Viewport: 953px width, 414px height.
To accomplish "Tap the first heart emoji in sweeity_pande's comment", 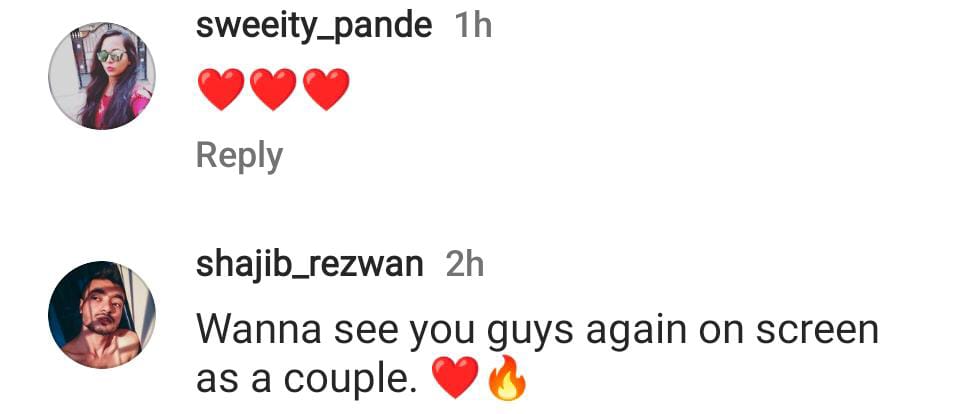I will (221, 89).
